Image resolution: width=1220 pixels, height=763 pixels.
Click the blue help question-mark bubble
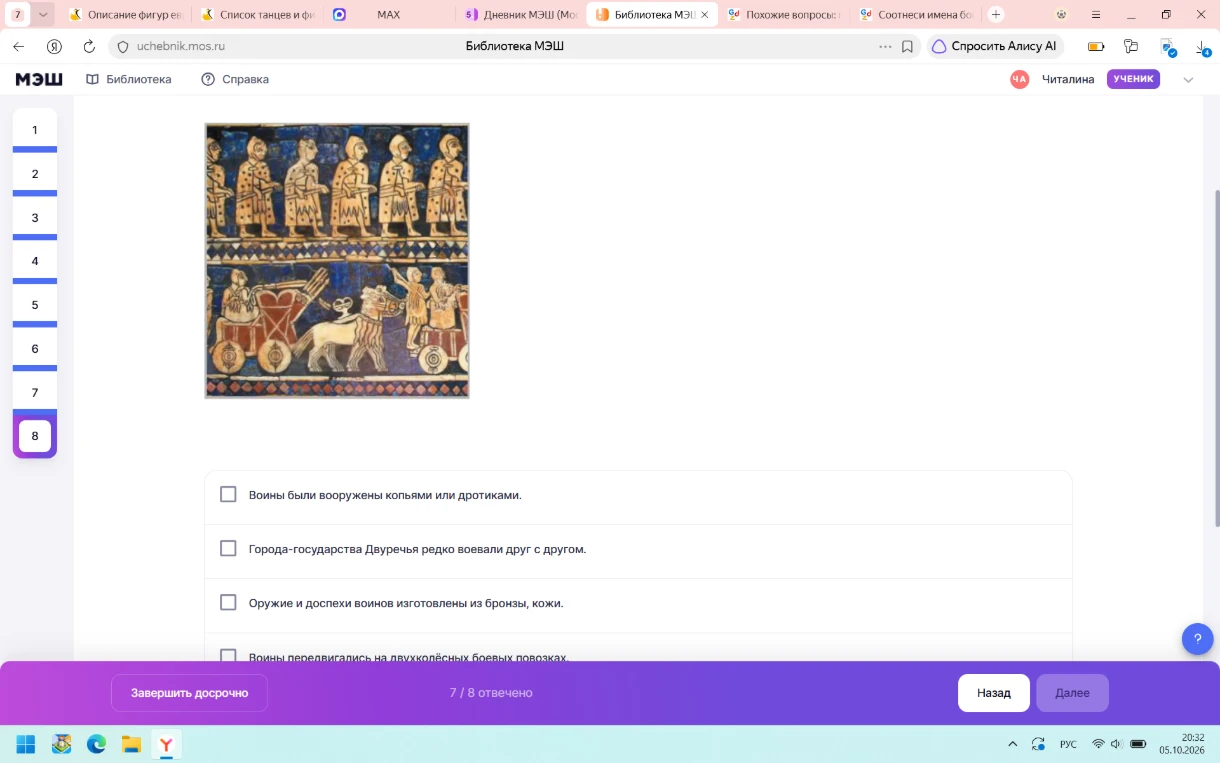[1197, 639]
